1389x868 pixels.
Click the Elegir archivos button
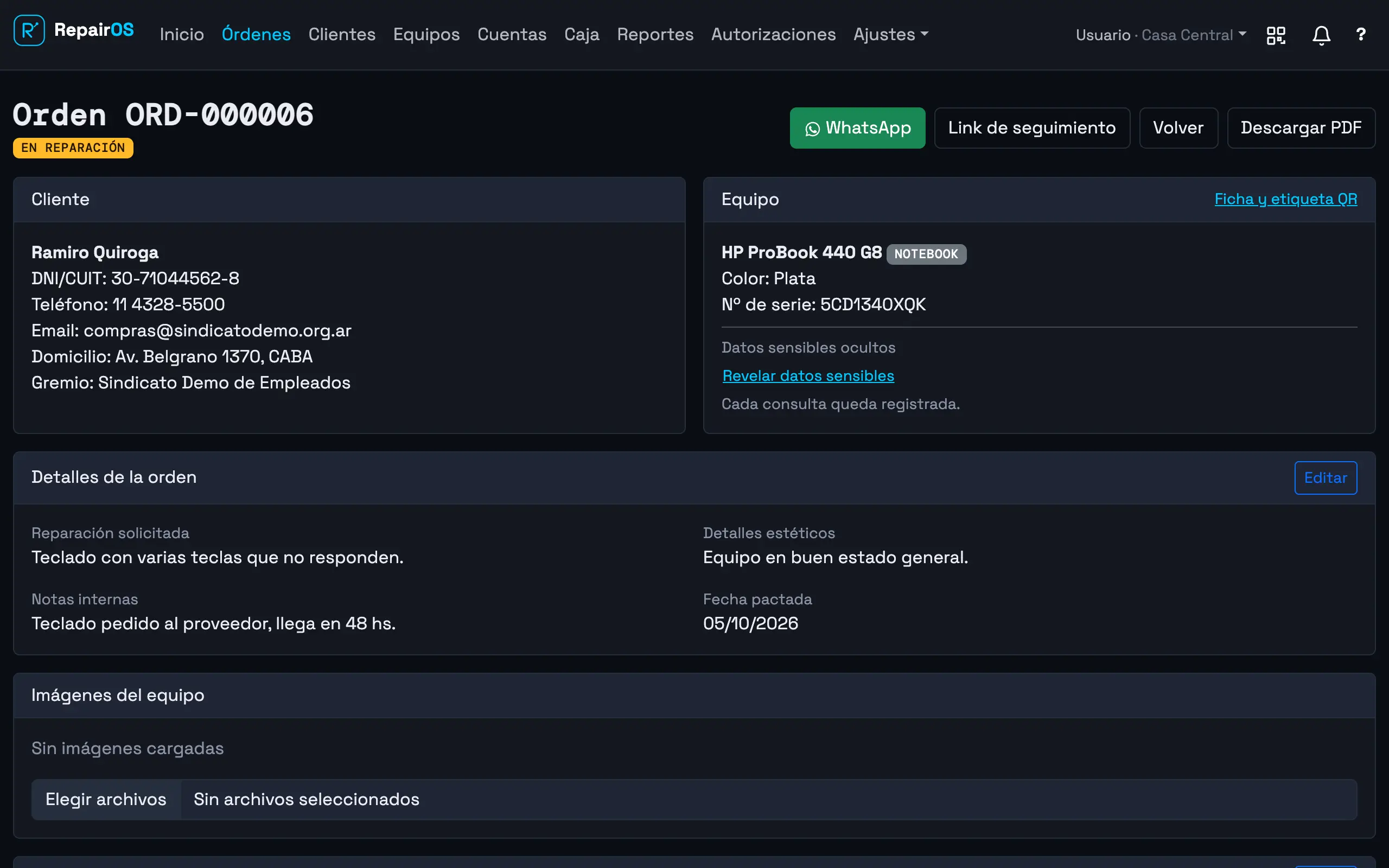point(106,799)
